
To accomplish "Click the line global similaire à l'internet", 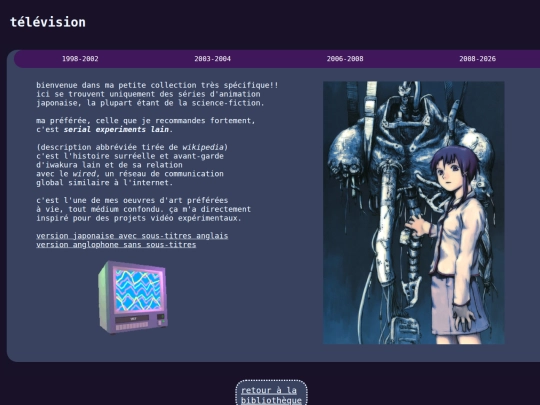I will pyautogui.click(x=105, y=183).
